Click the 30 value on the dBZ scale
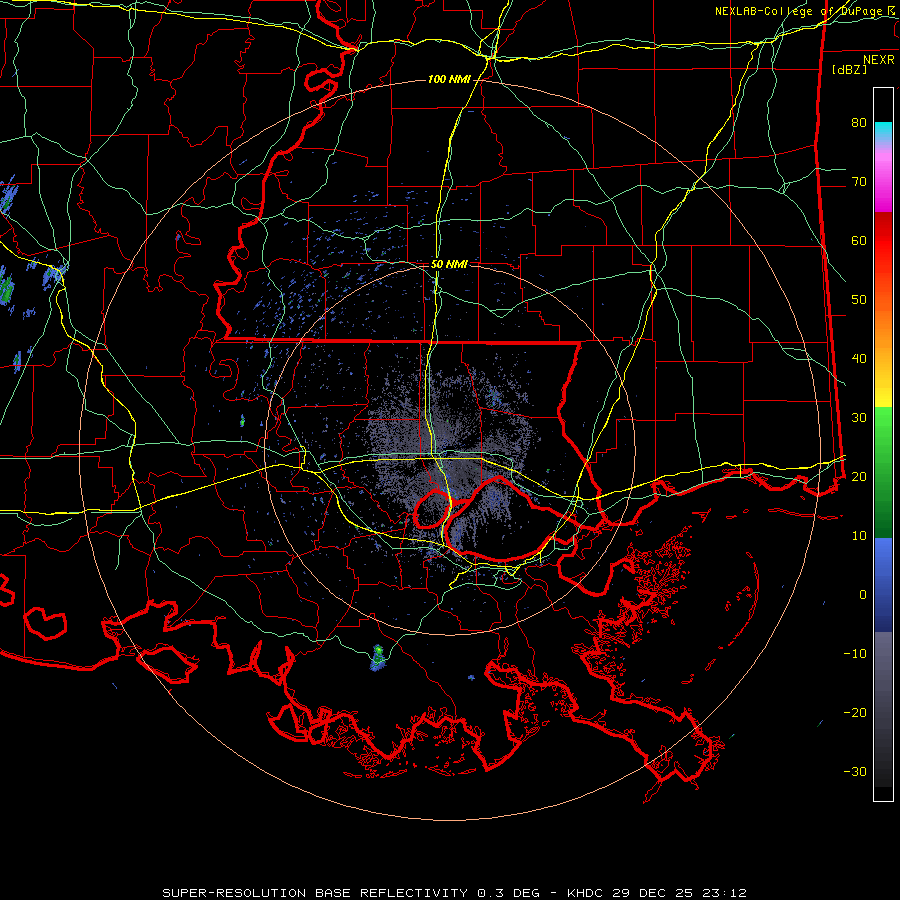This screenshot has width=900, height=900. pos(859,417)
